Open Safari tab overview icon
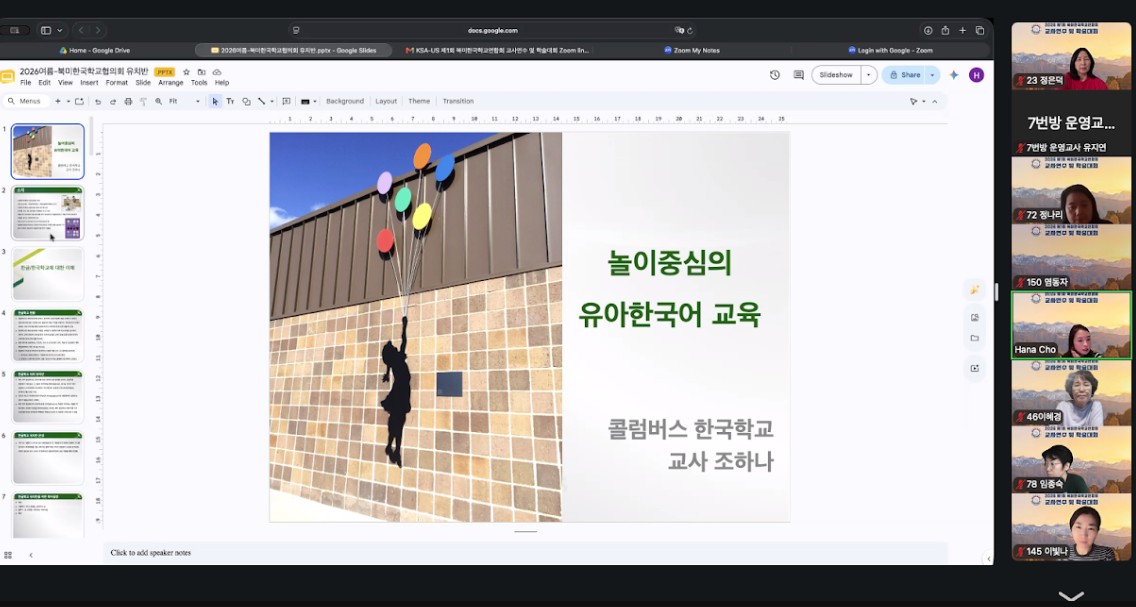This screenshot has width=1136, height=607. [x=980, y=30]
